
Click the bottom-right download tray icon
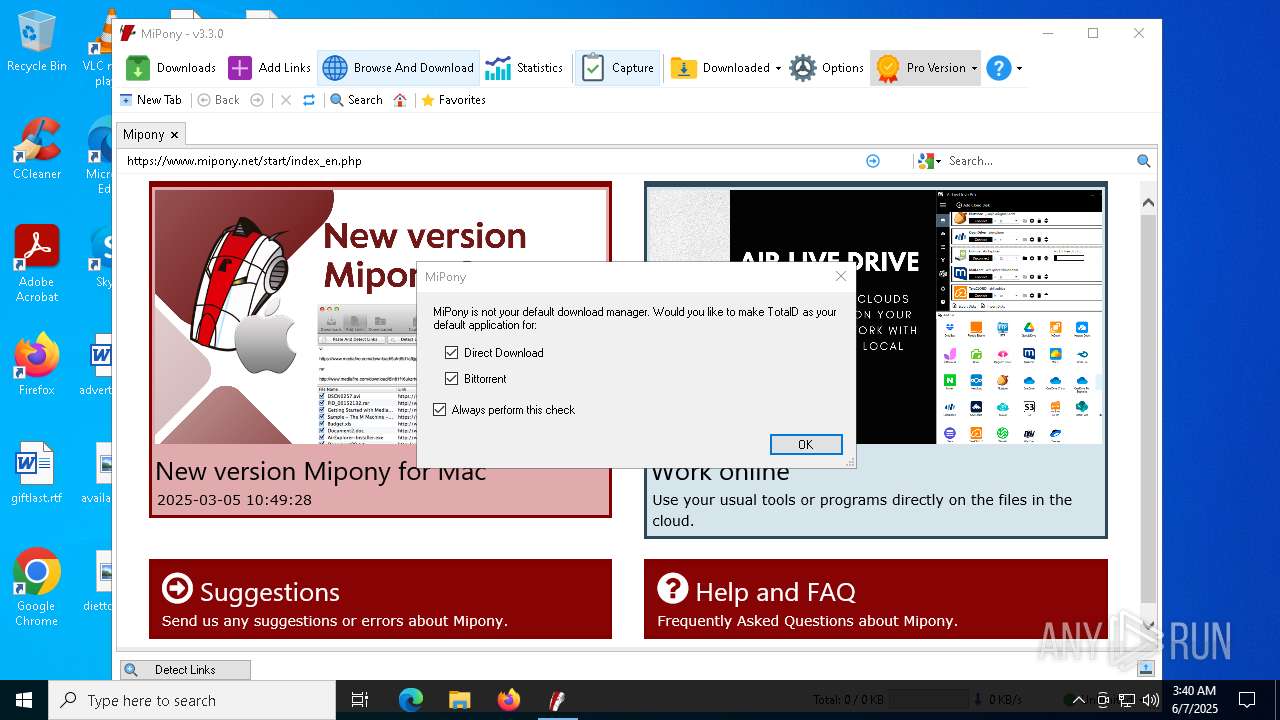(1146, 668)
